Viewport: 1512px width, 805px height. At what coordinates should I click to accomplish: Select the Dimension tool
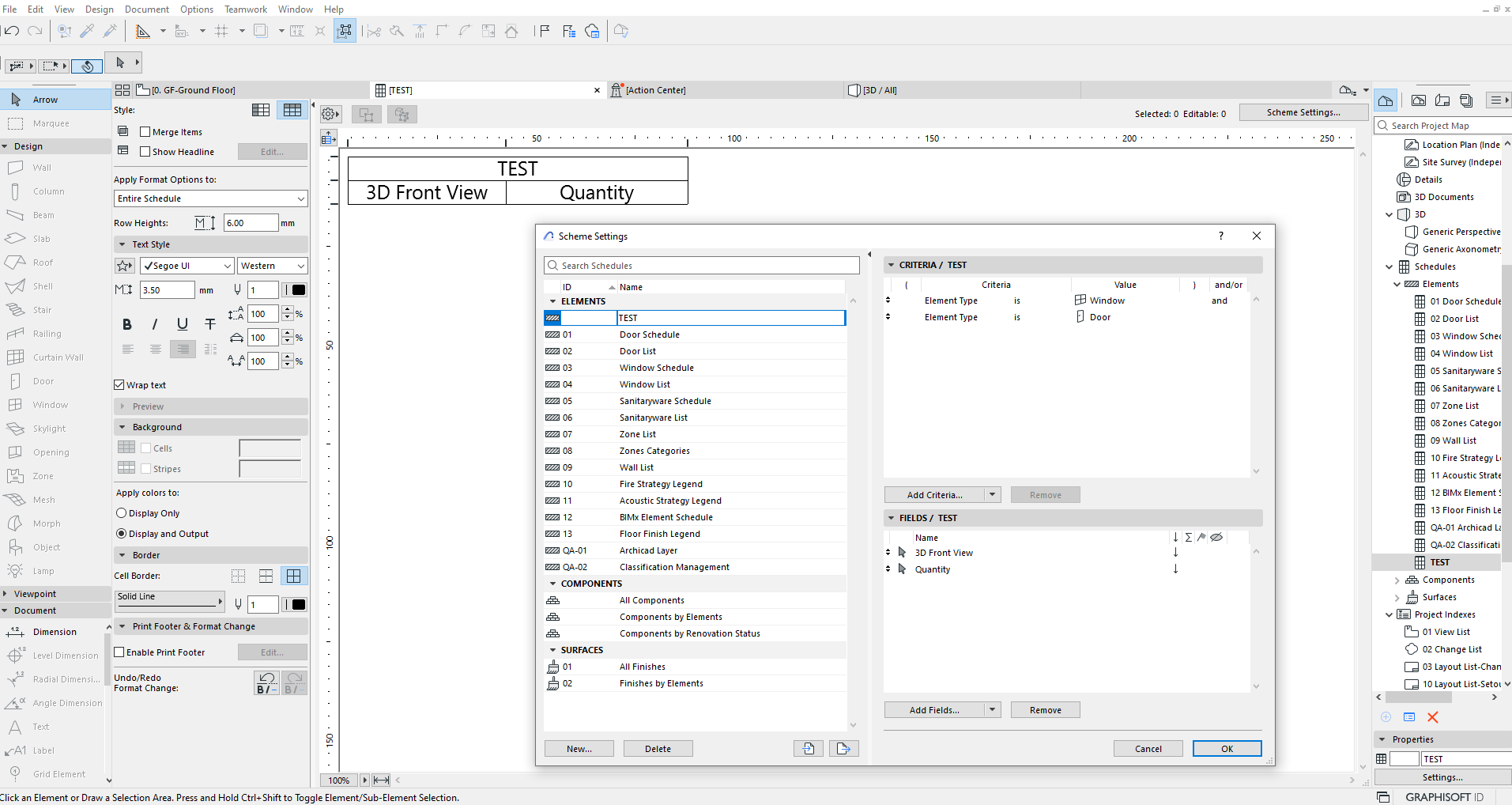point(55,632)
